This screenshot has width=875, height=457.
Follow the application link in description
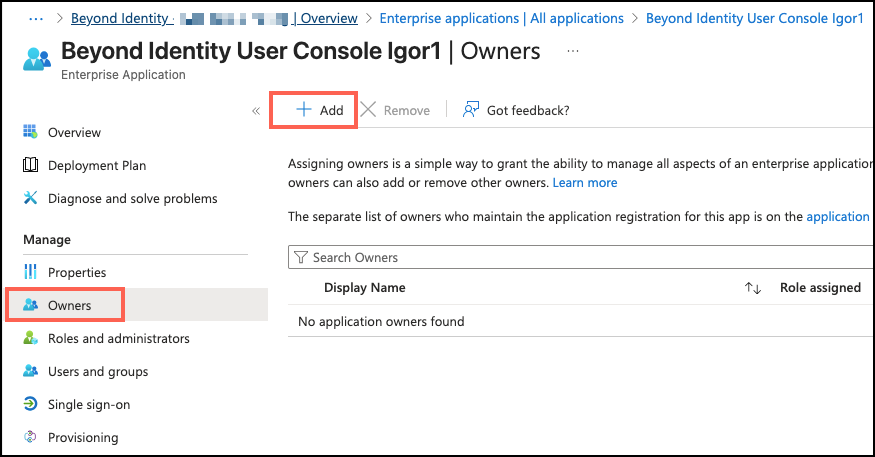coord(838,217)
